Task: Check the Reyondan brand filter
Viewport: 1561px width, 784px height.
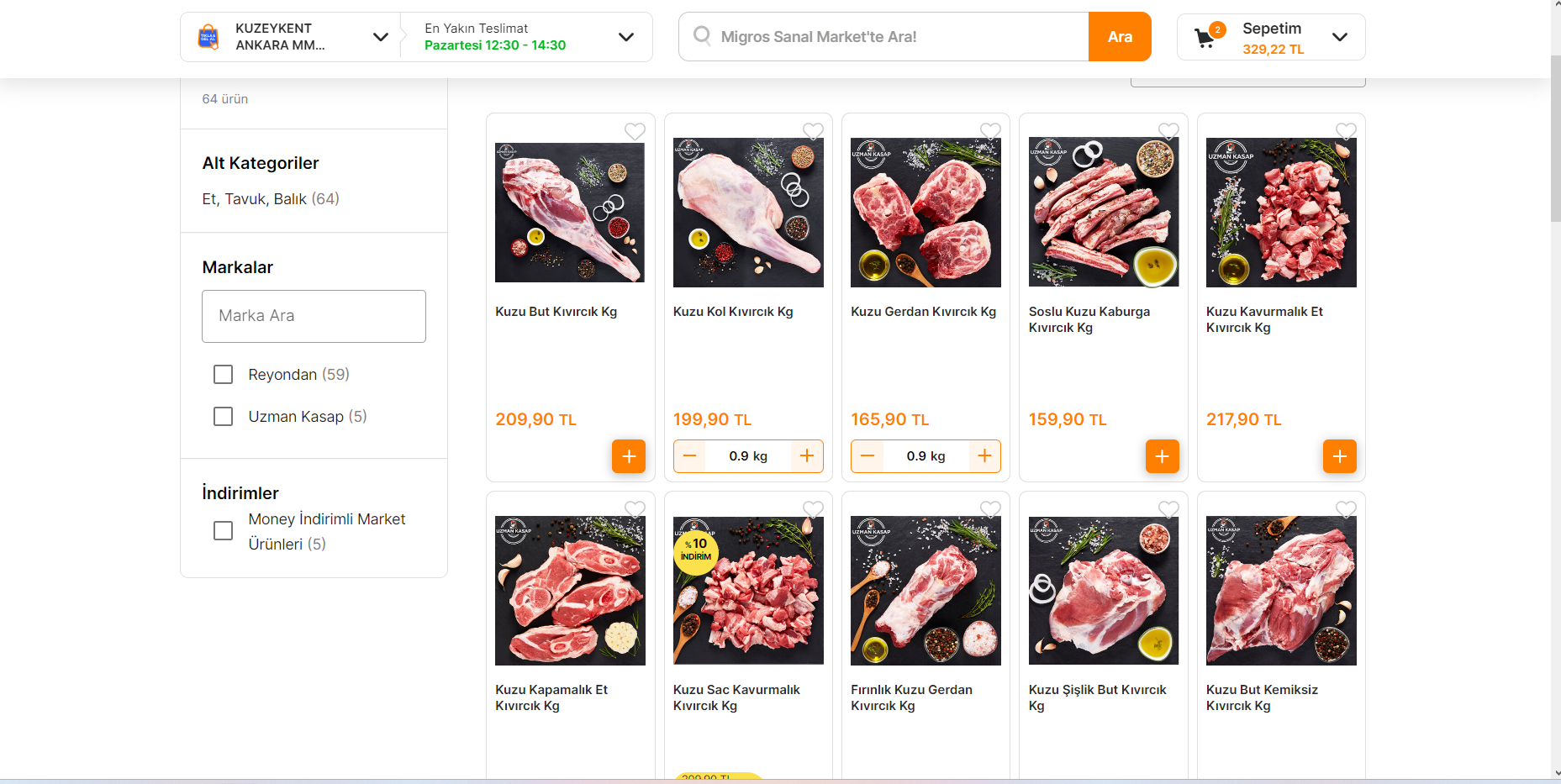Action: [x=223, y=374]
